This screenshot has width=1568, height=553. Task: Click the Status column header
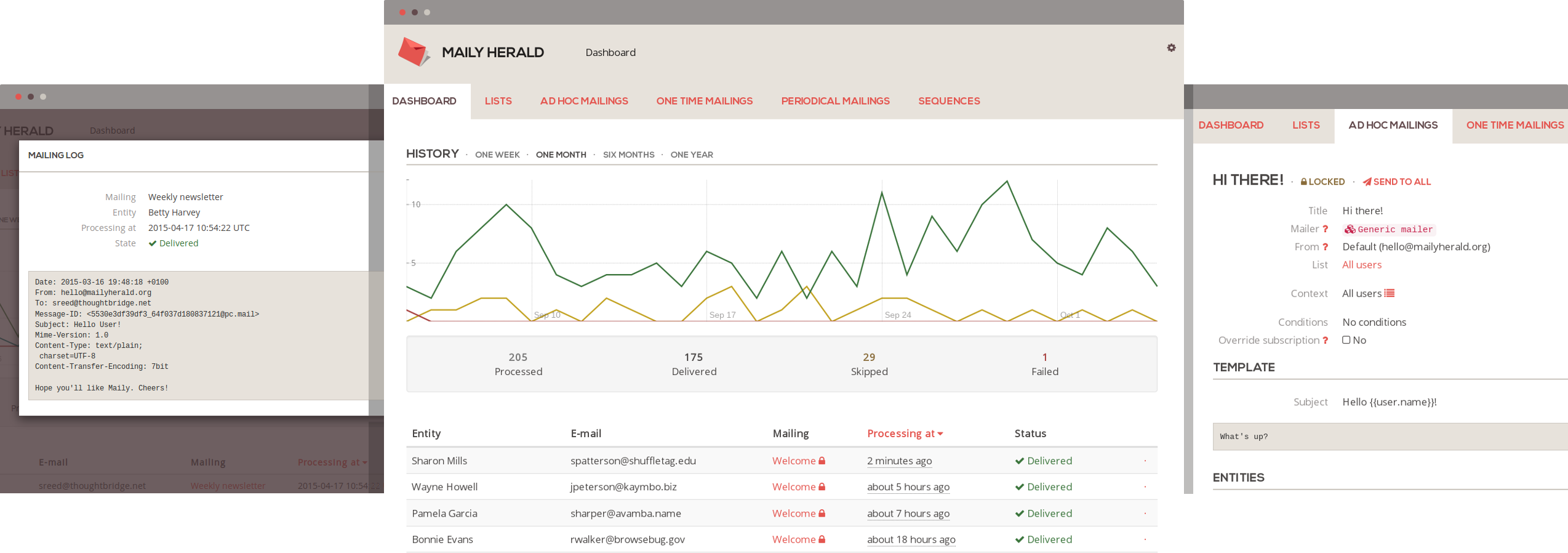point(1030,434)
